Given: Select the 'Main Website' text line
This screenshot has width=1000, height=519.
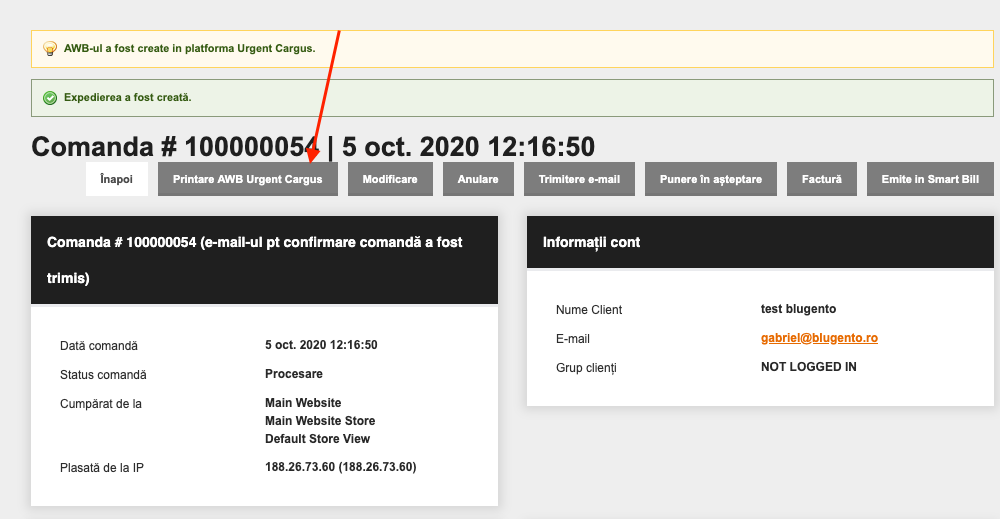Looking at the screenshot, I should [303, 403].
